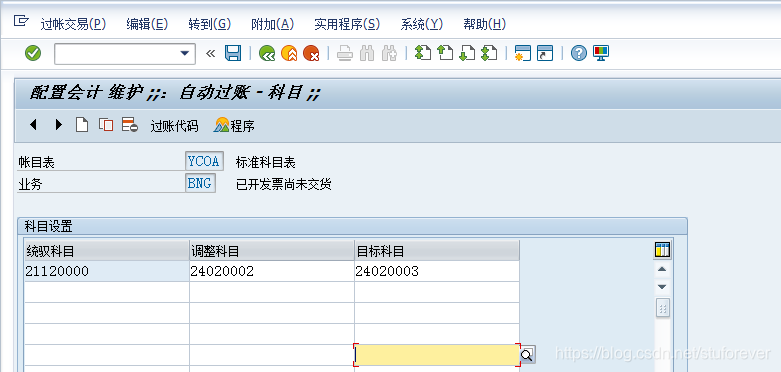Screen dimensions: 781x372
Task: Click the next entry right arrow
Action: [58, 125]
